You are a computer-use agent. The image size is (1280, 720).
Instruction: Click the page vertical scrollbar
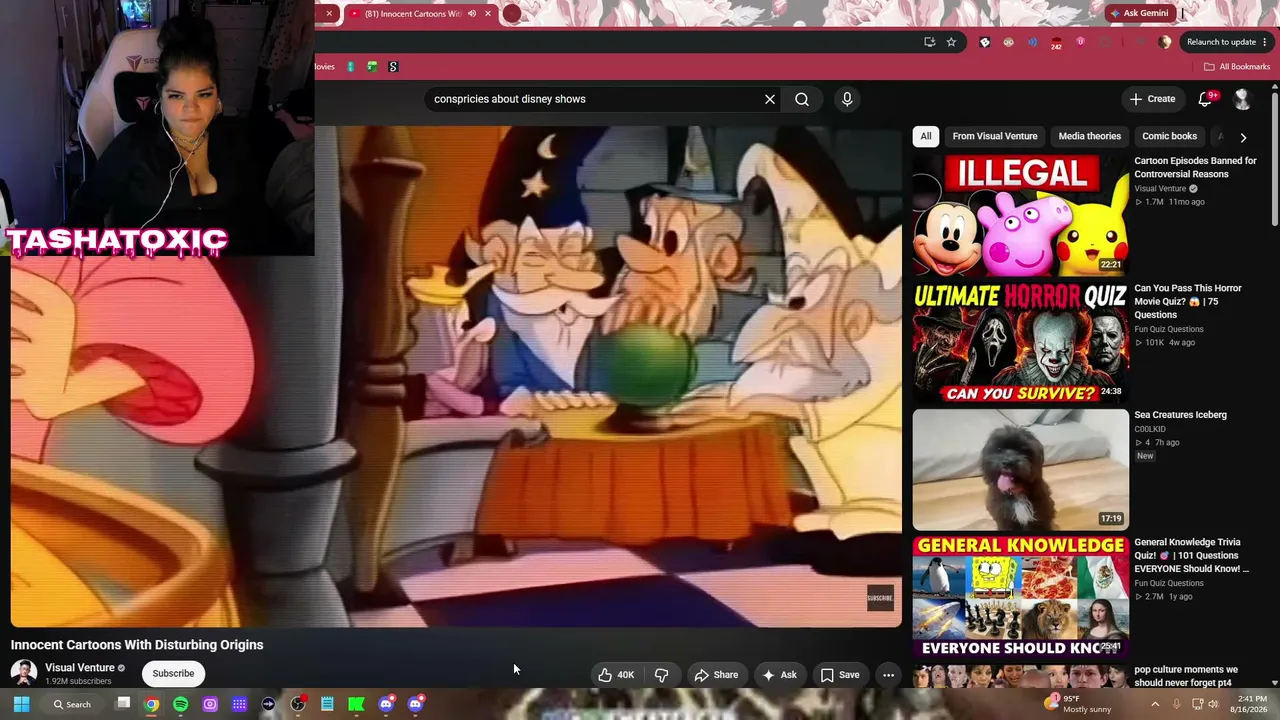coord(1275,160)
